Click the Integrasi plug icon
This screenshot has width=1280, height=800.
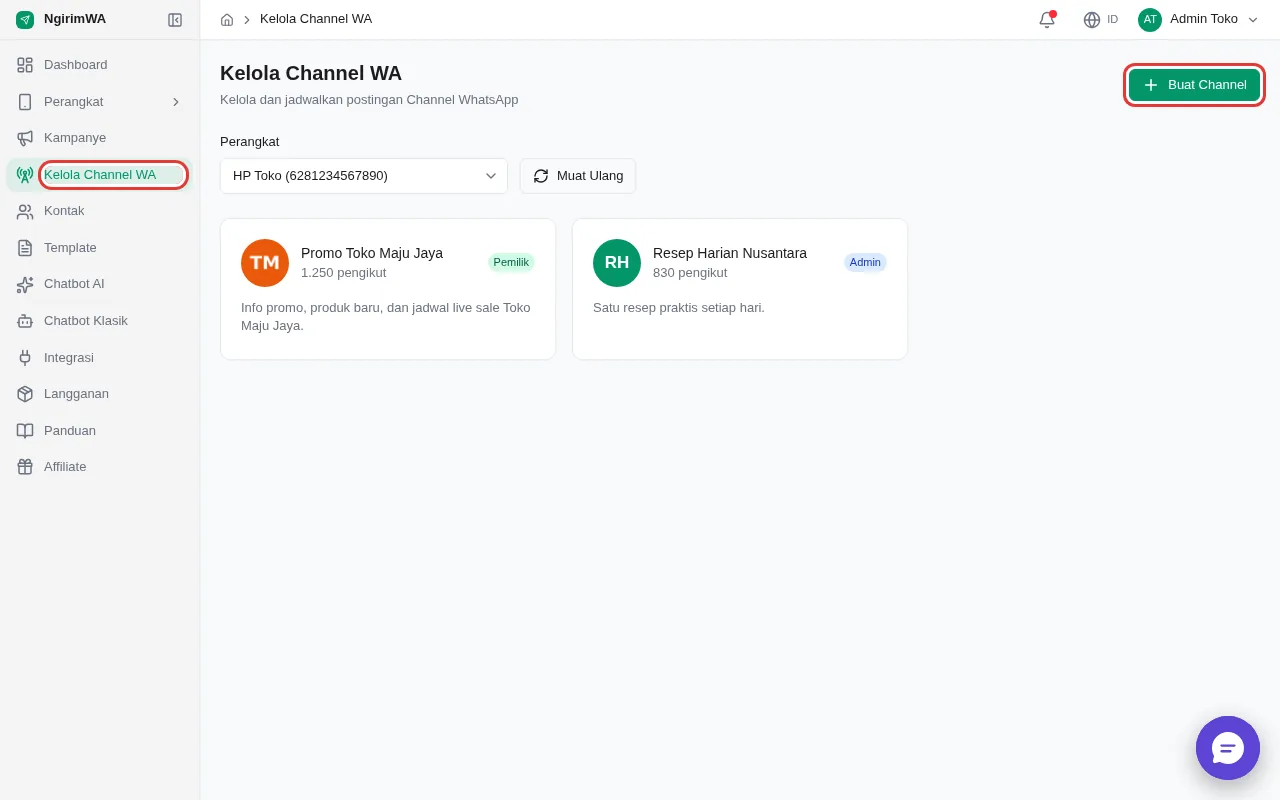tap(25, 357)
